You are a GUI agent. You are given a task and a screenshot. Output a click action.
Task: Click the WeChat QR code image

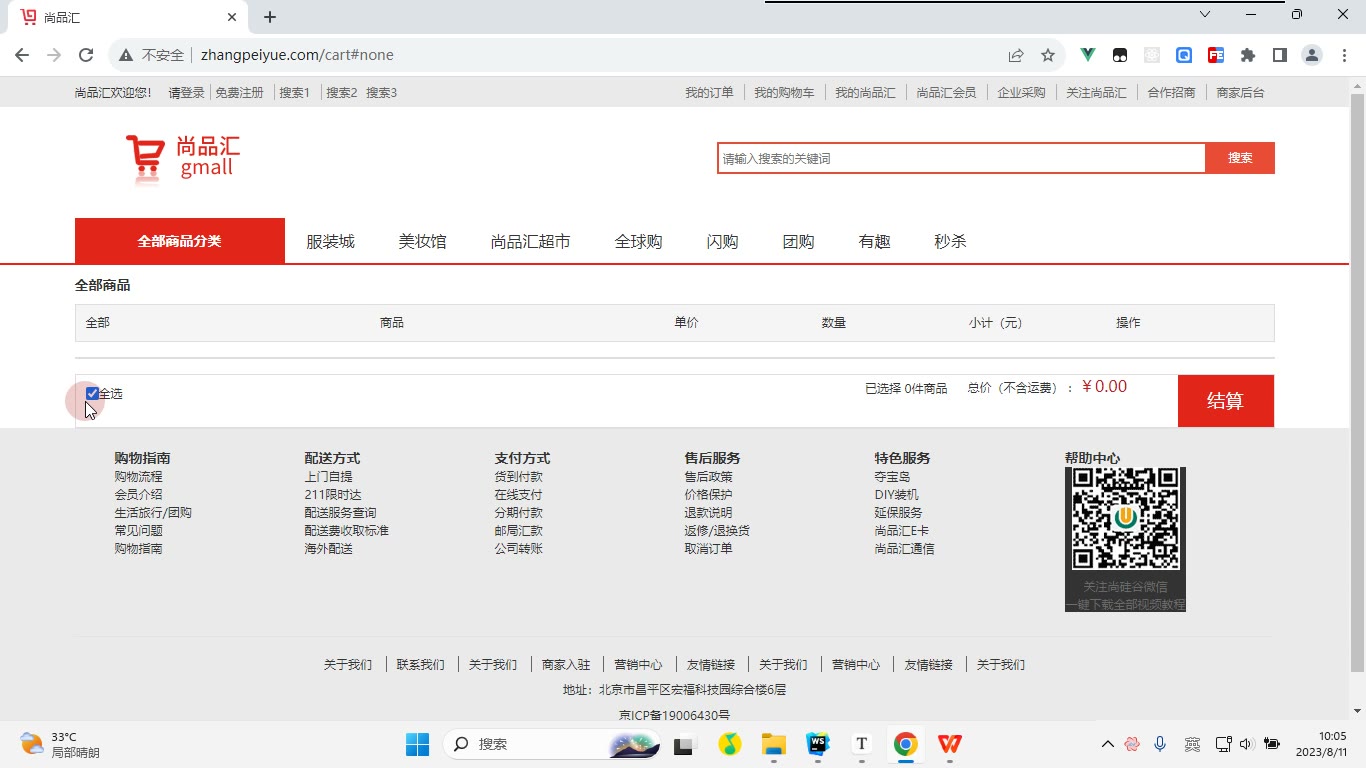1125,519
